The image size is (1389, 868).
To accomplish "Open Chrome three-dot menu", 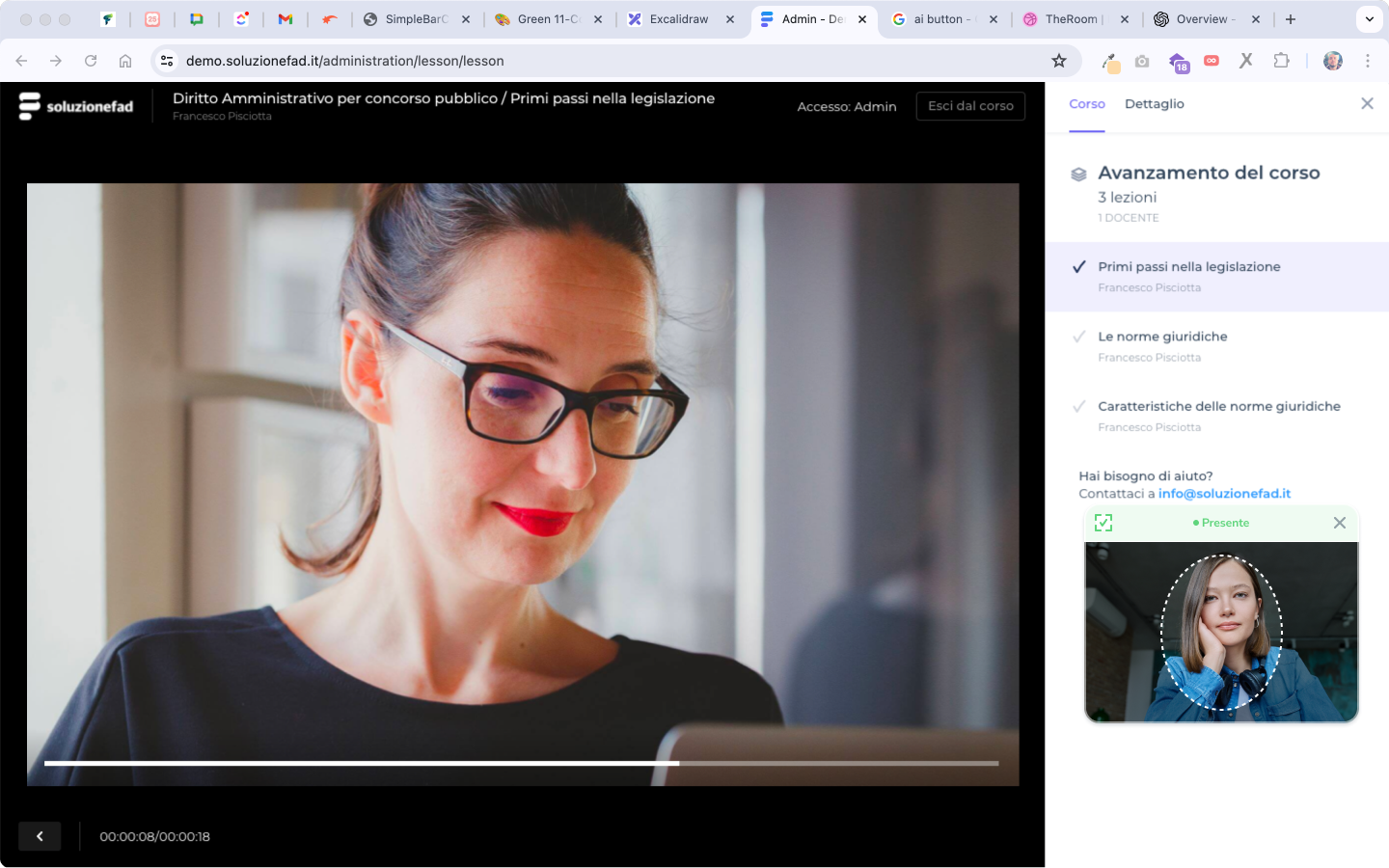I will pyautogui.click(x=1368, y=61).
